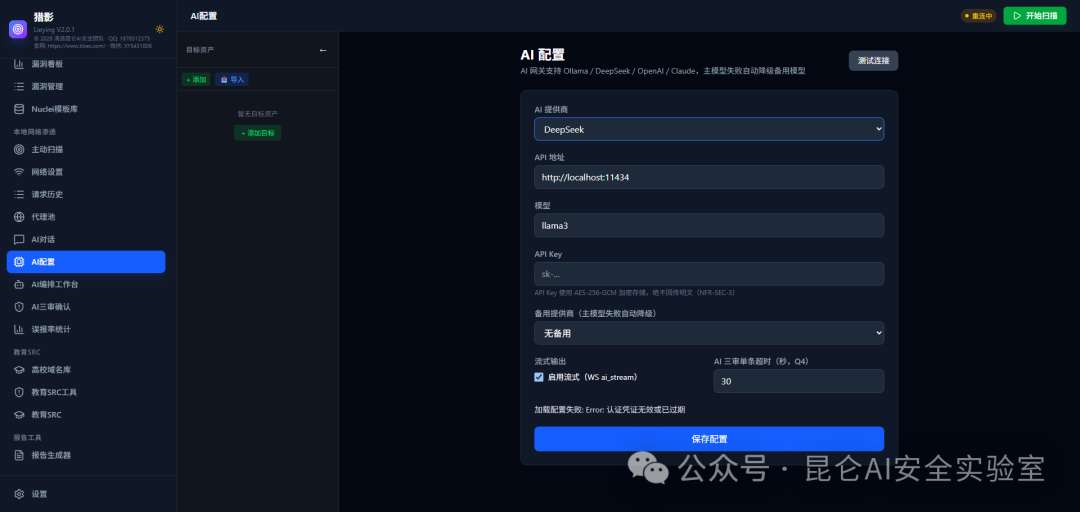Click the 教育SRC graduation cap icon
This screenshot has height=512, width=1080.
tap(19, 415)
